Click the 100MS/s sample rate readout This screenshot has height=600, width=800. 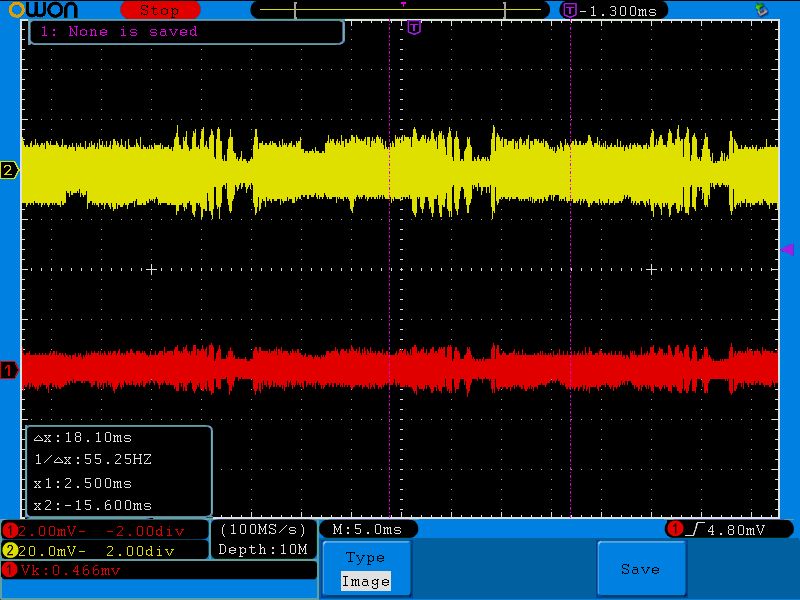point(264,529)
